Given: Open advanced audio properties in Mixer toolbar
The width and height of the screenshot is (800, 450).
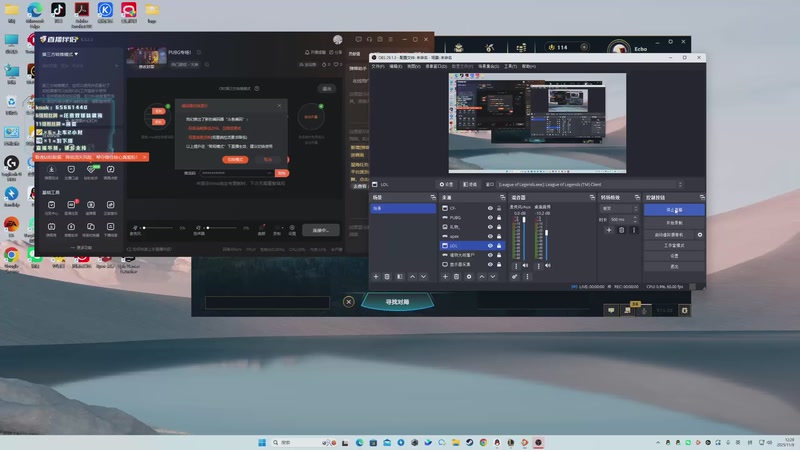Looking at the screenshot, I should click(515, 277).
